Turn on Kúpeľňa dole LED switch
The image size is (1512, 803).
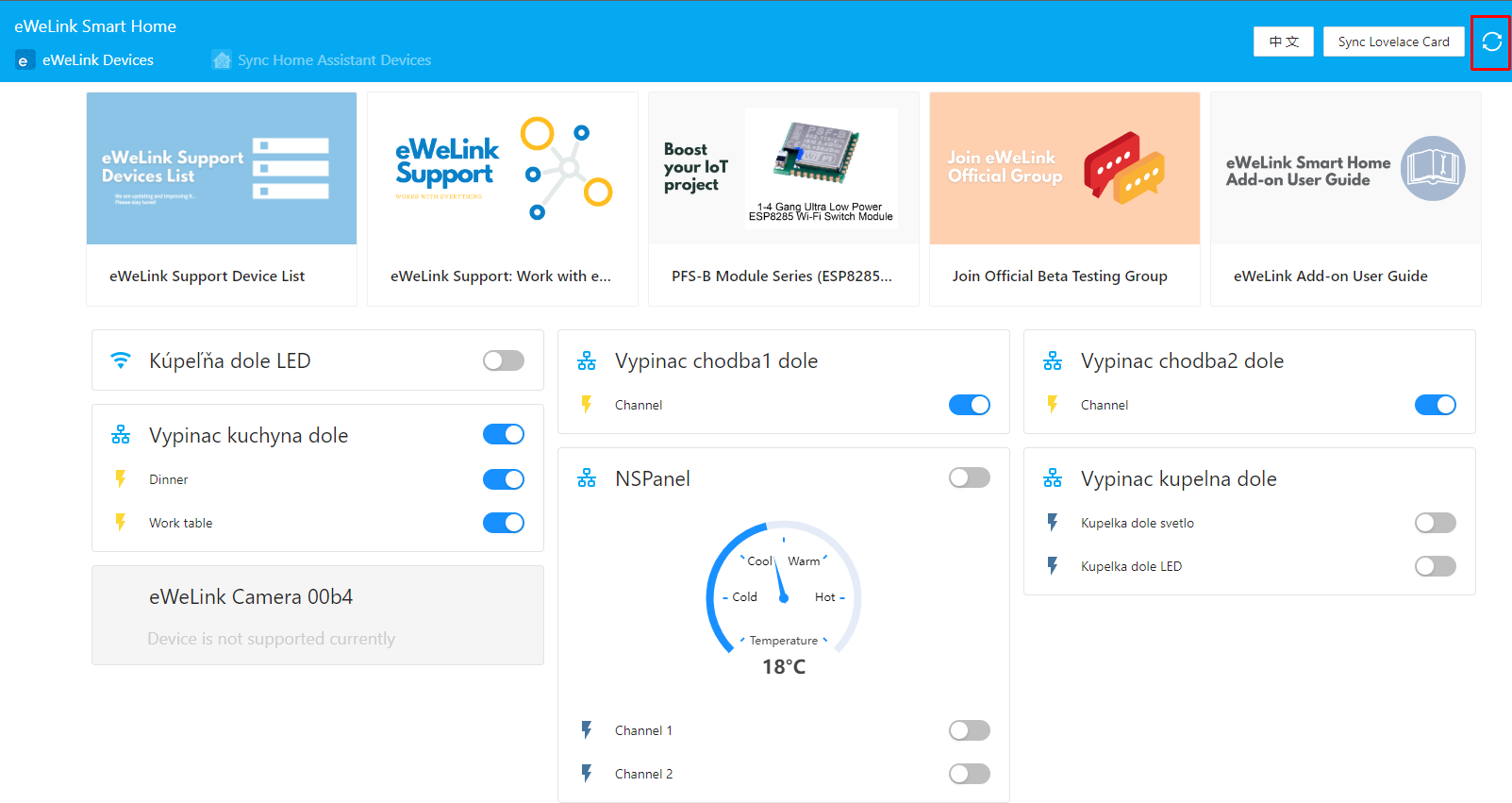[x=504, y=360]
